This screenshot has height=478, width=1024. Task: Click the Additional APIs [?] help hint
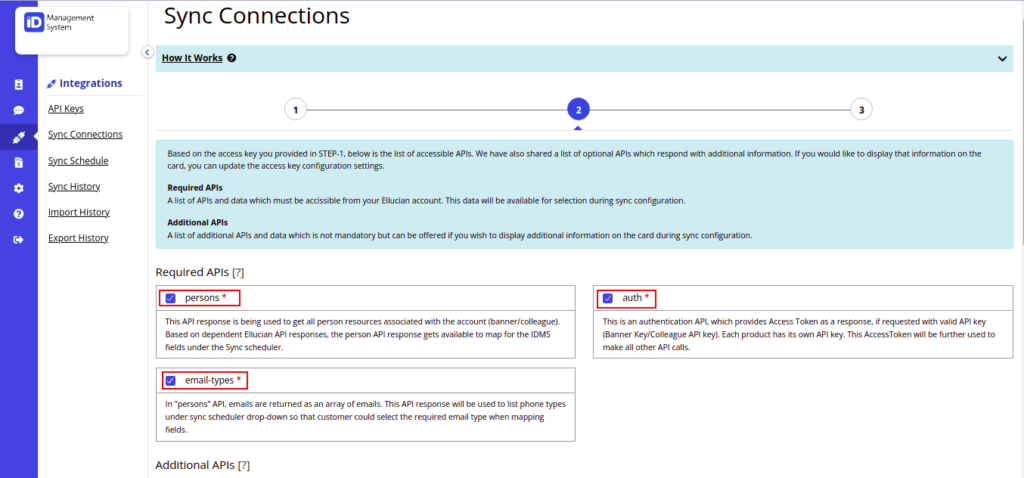pyautogui.click(x=244, y=465)
